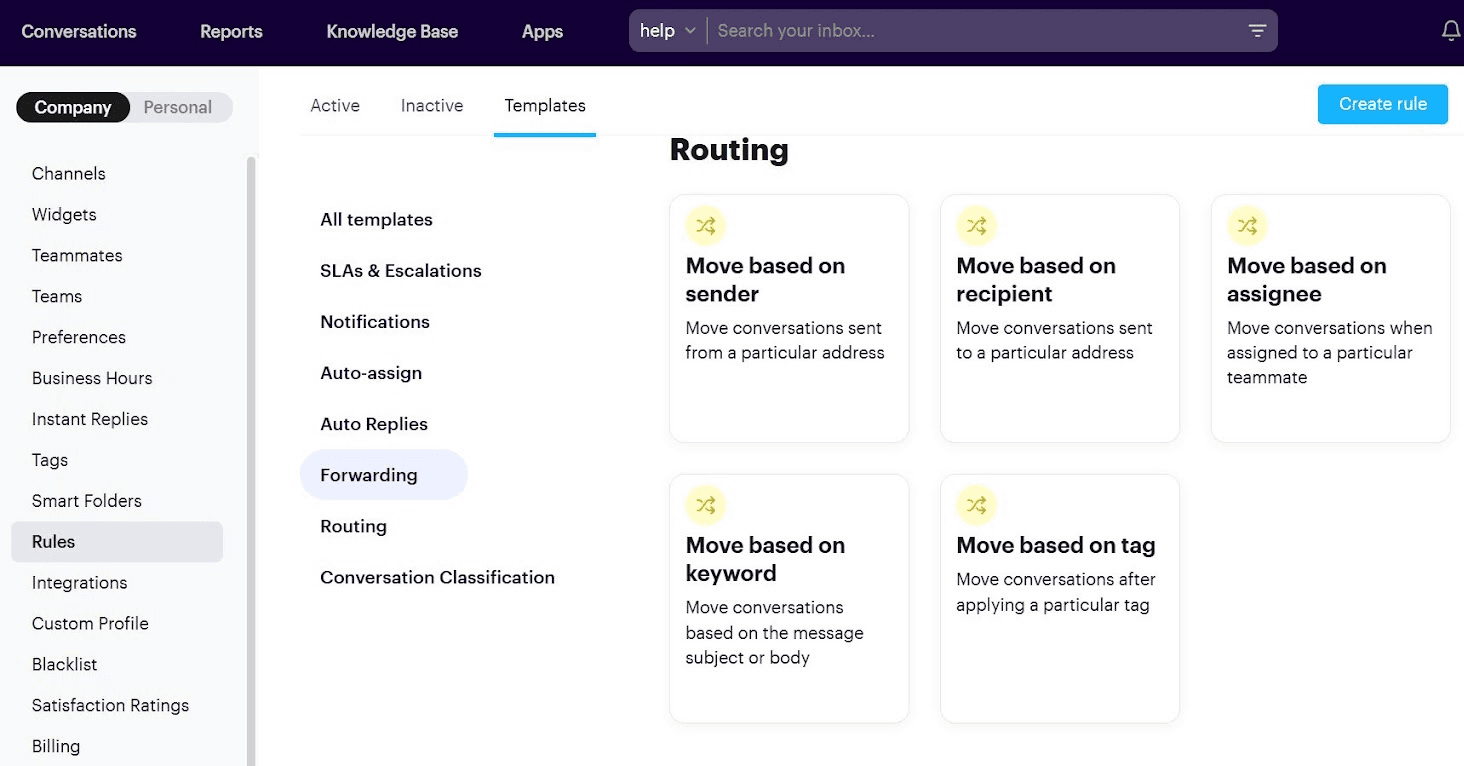Expand the help inbox dropdown
The image size is (1464, 766).
(667, 31)
